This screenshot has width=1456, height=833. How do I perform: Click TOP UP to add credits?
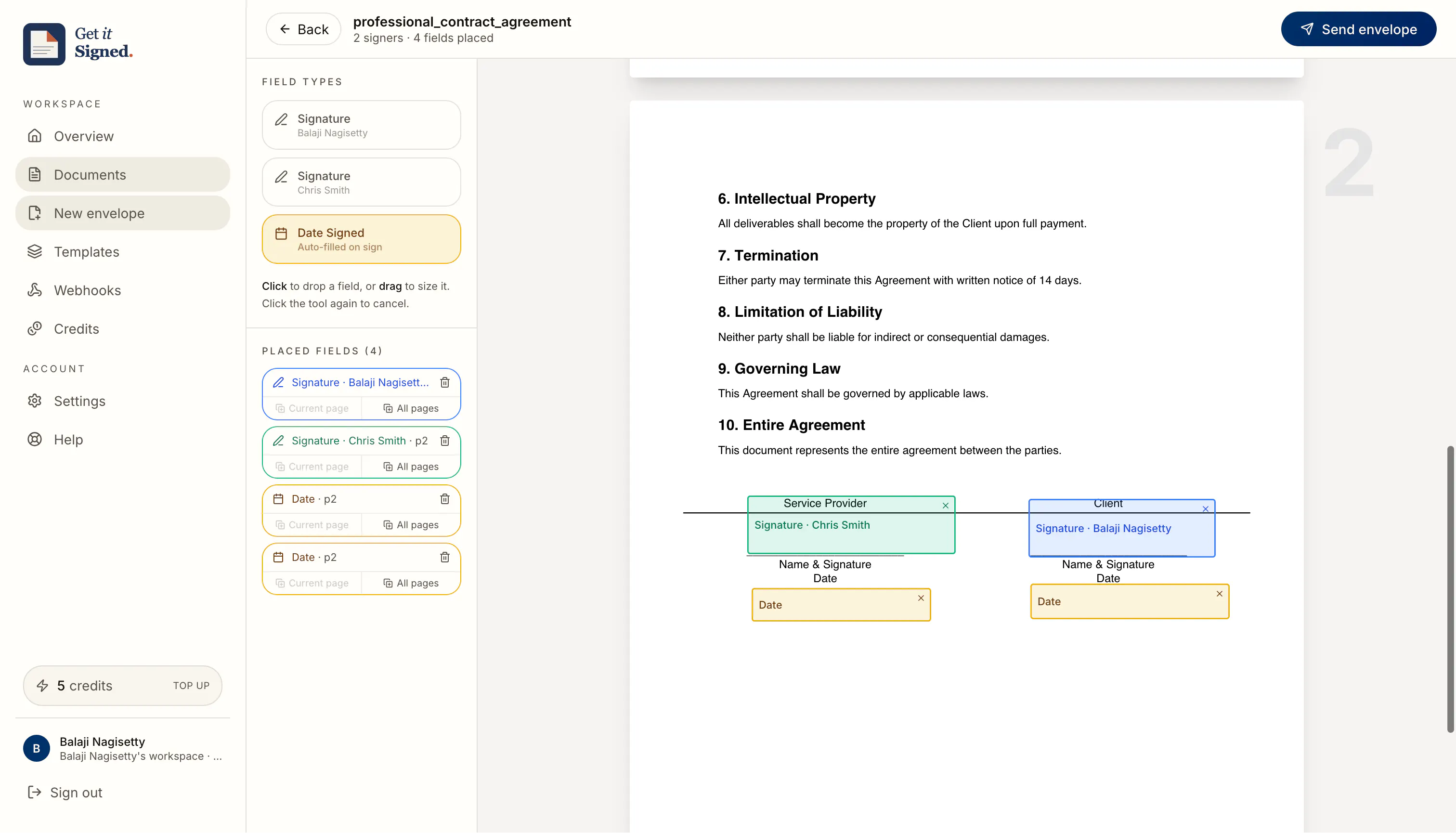pos(191,685)
